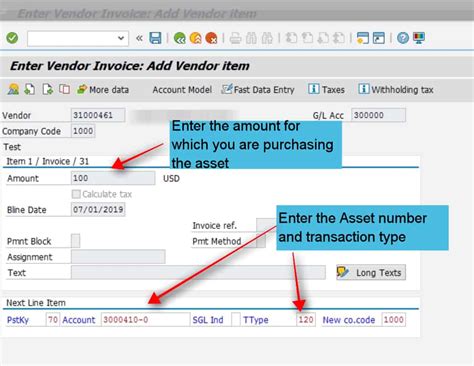Click the TType field showing 120
Viewport: 474px width, 366px height.
coord(306,320)
